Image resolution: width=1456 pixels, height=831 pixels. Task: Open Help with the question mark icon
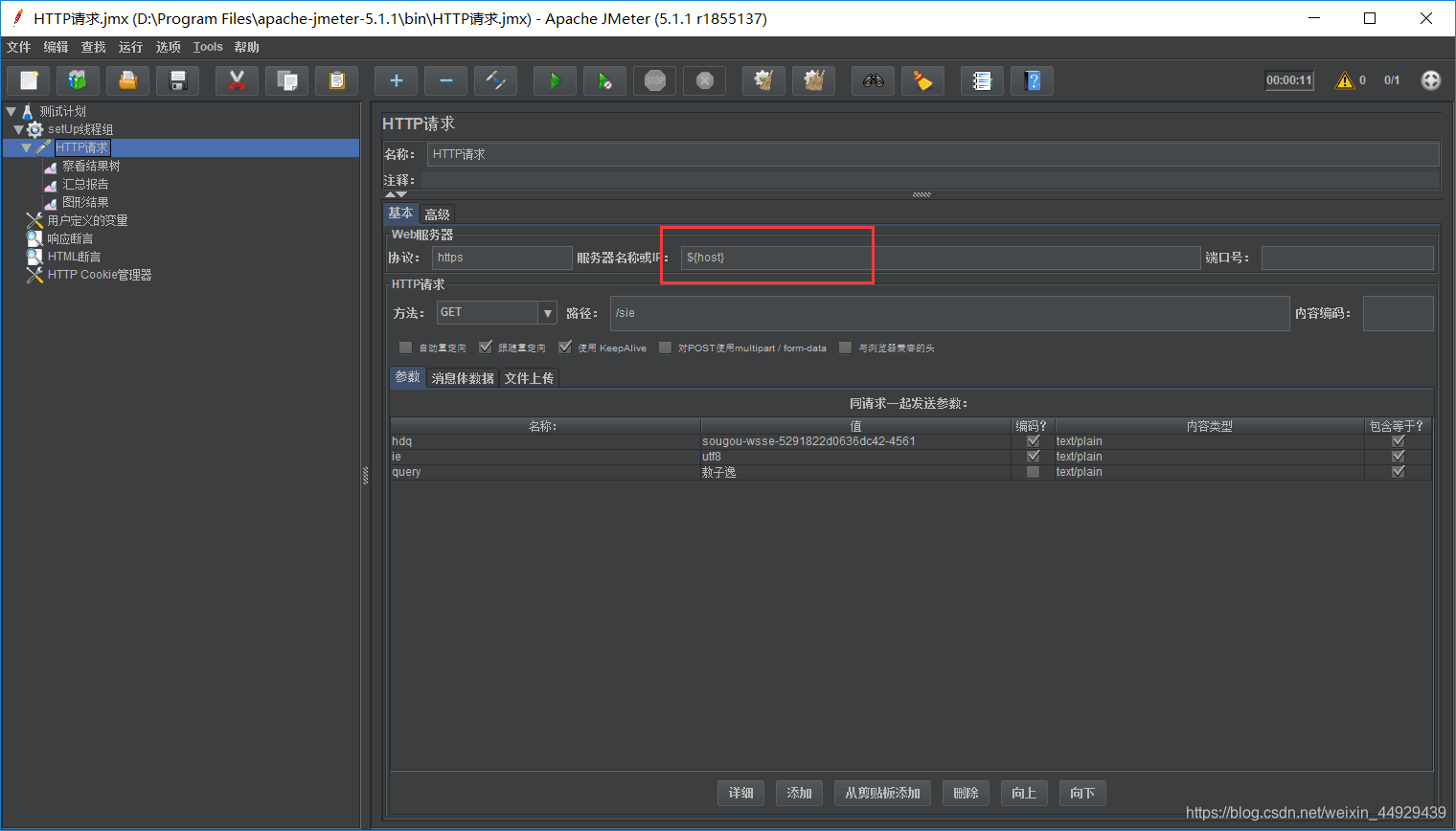coord(1032,80)
